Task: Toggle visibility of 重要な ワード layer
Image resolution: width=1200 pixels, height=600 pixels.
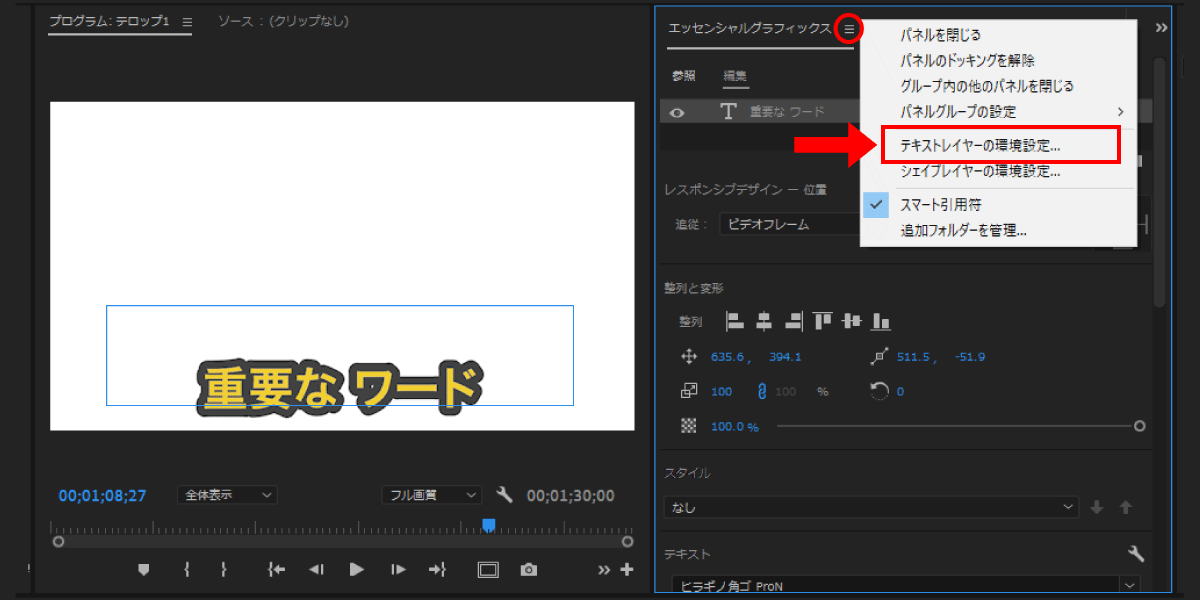Action: tap(677, 112)
